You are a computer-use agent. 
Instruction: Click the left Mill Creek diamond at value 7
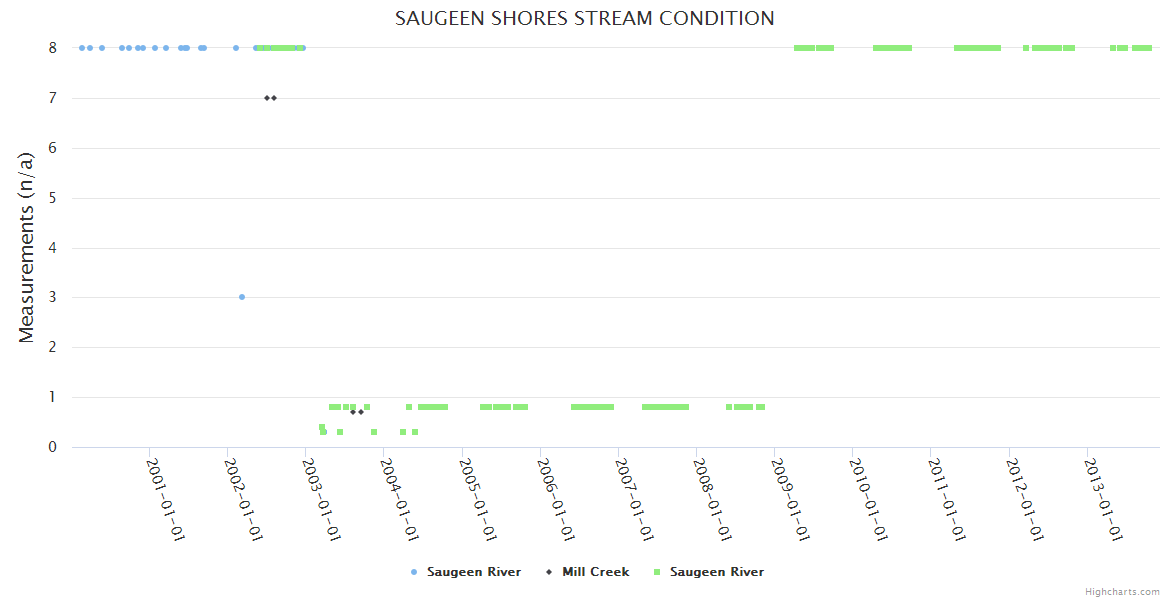[266, 98]
